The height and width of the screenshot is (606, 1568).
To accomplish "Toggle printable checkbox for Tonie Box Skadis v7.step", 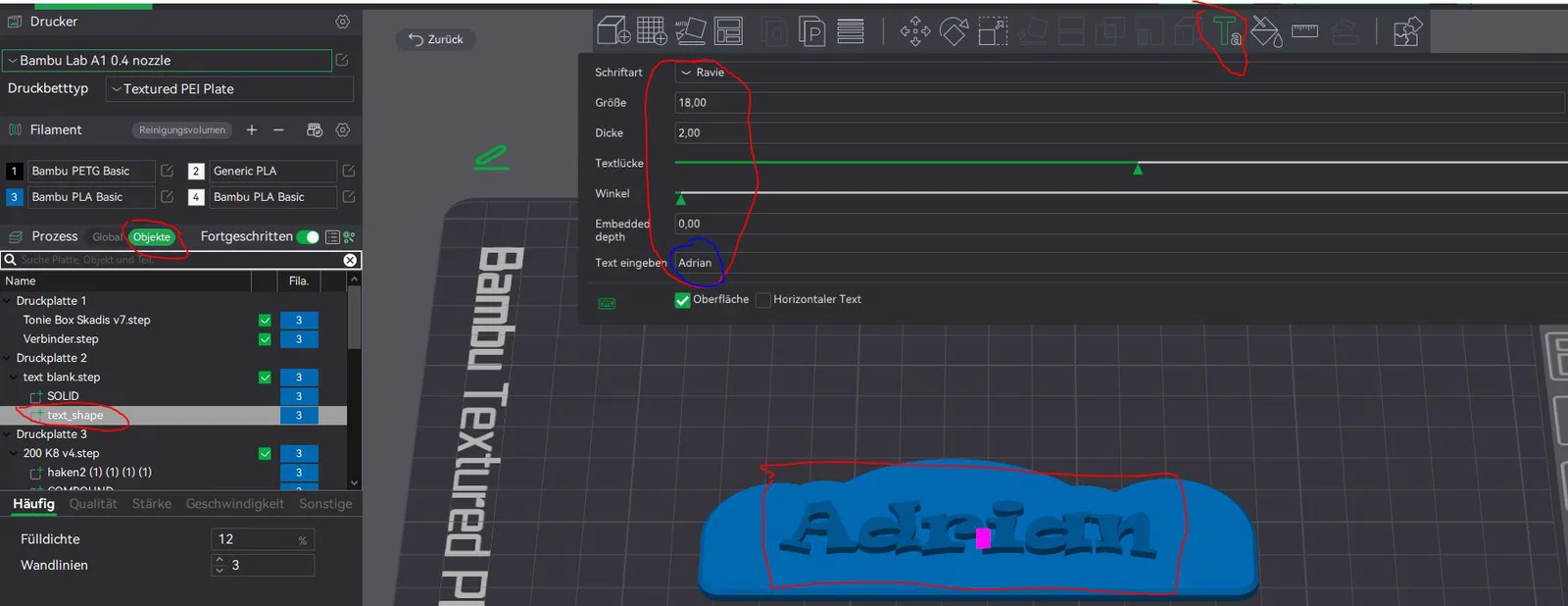I will 265,320.
